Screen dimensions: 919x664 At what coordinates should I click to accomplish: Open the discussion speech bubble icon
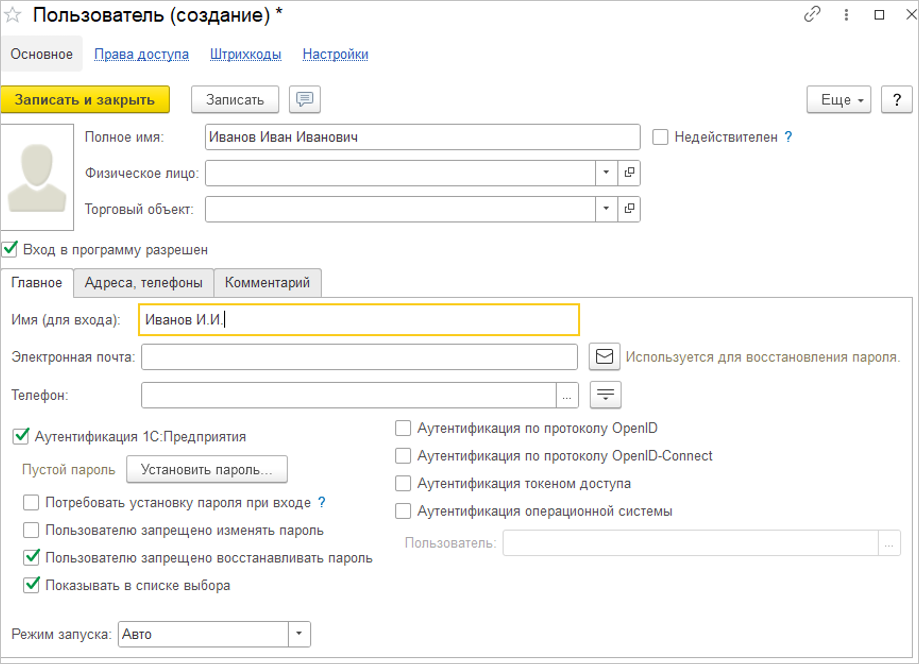click(x=304, y=99)
